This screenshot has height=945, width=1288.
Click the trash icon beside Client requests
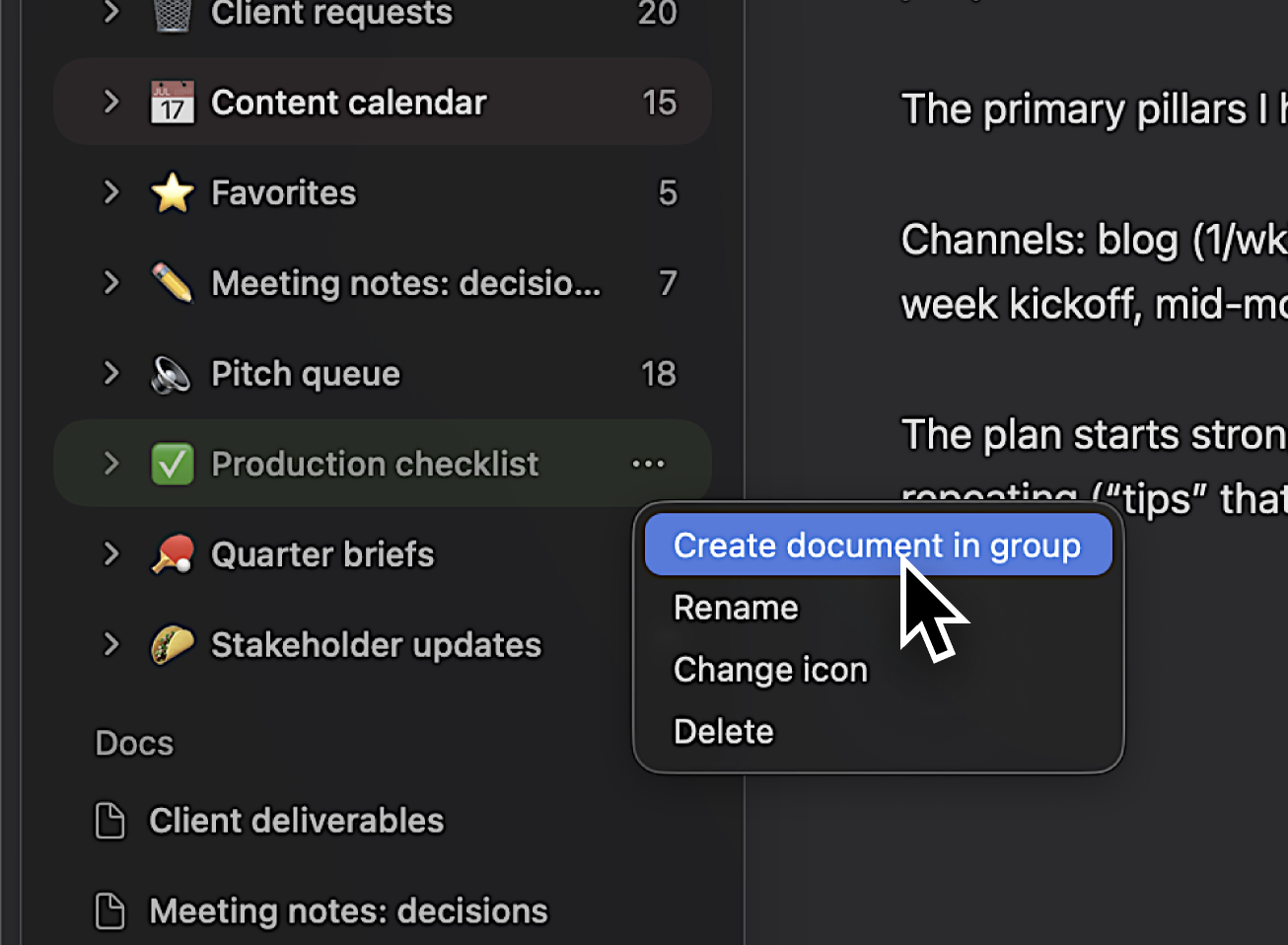click(x=173, y=14)
